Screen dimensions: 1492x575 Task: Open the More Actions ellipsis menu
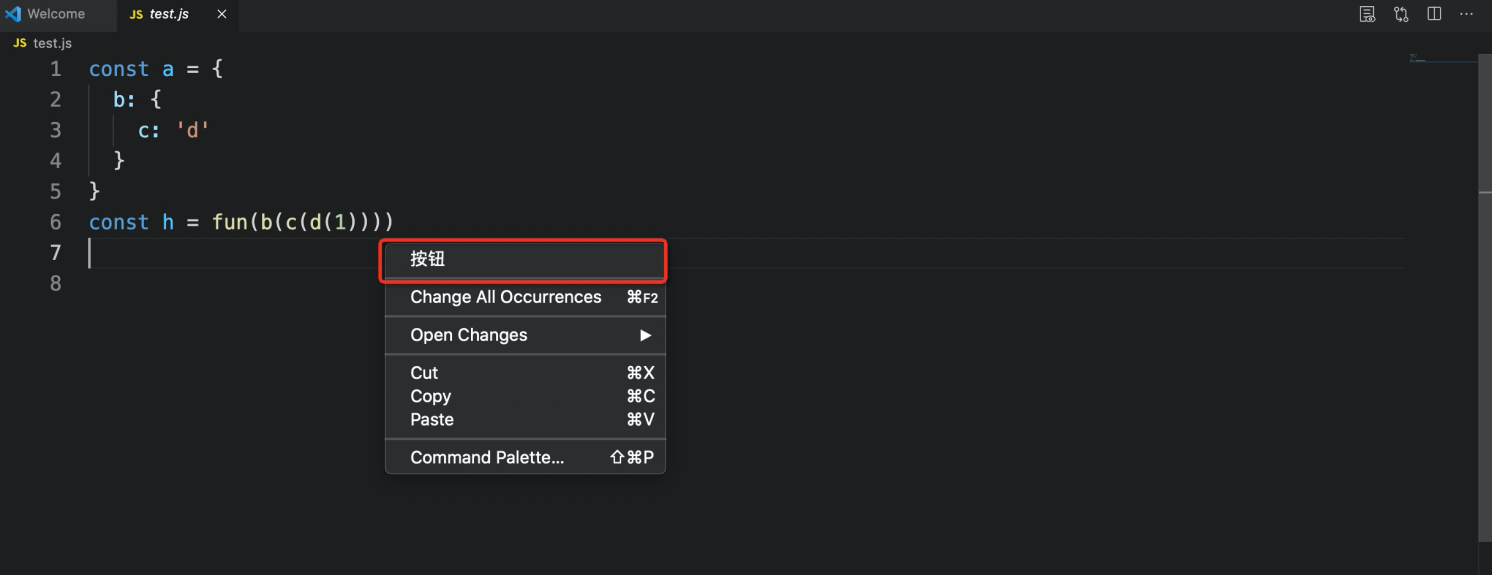(1467, 14)
